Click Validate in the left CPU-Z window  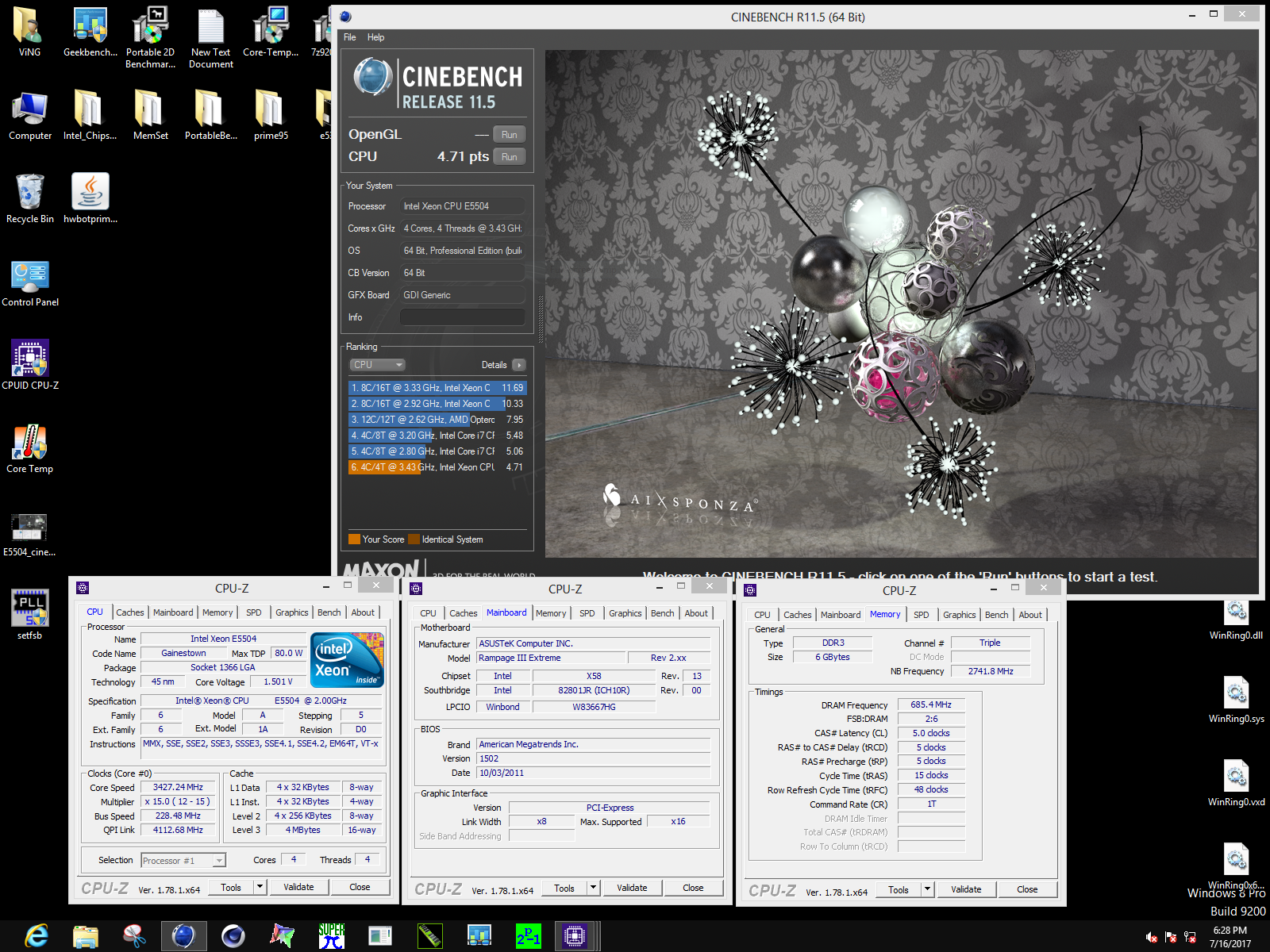click(x=298, y=887)
